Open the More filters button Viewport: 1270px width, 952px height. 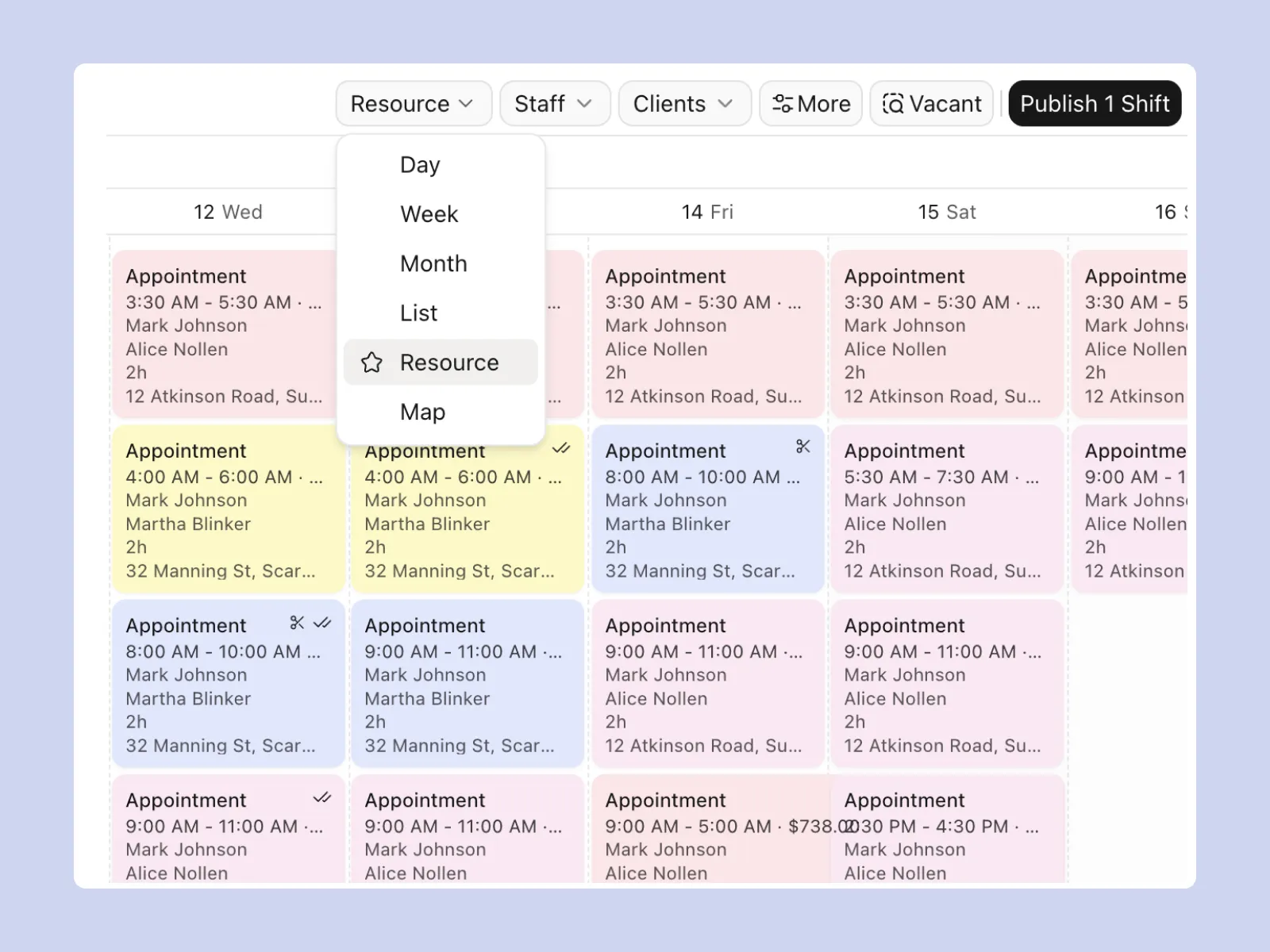pos(810,104)
